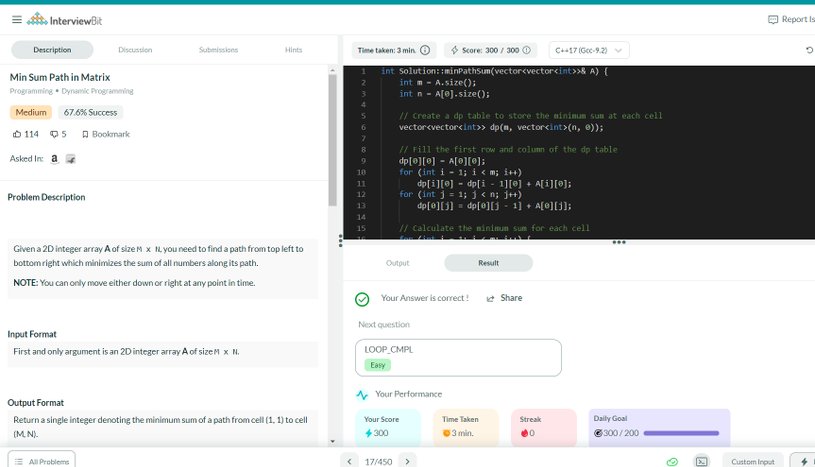Click the three-dot editor panel divider handle
The height and width of the screenshot is (467, 815).
point(619,242)
